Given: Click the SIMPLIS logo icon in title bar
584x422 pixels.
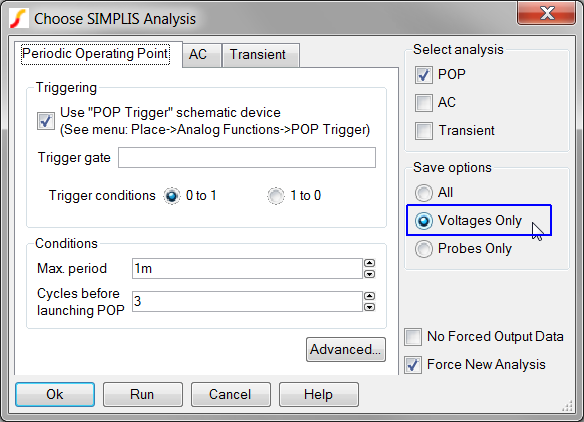Looking at the screenshot, I should [19, 19].
